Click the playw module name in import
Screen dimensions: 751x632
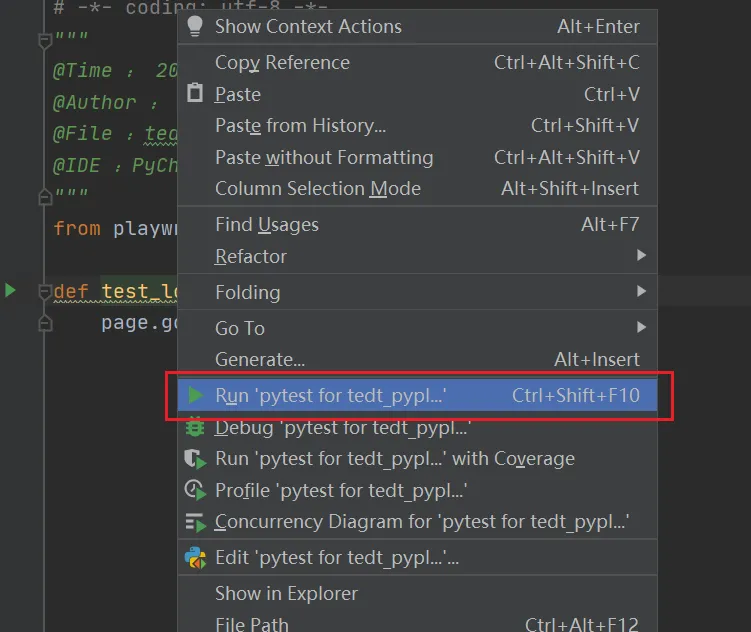[145, 228]
